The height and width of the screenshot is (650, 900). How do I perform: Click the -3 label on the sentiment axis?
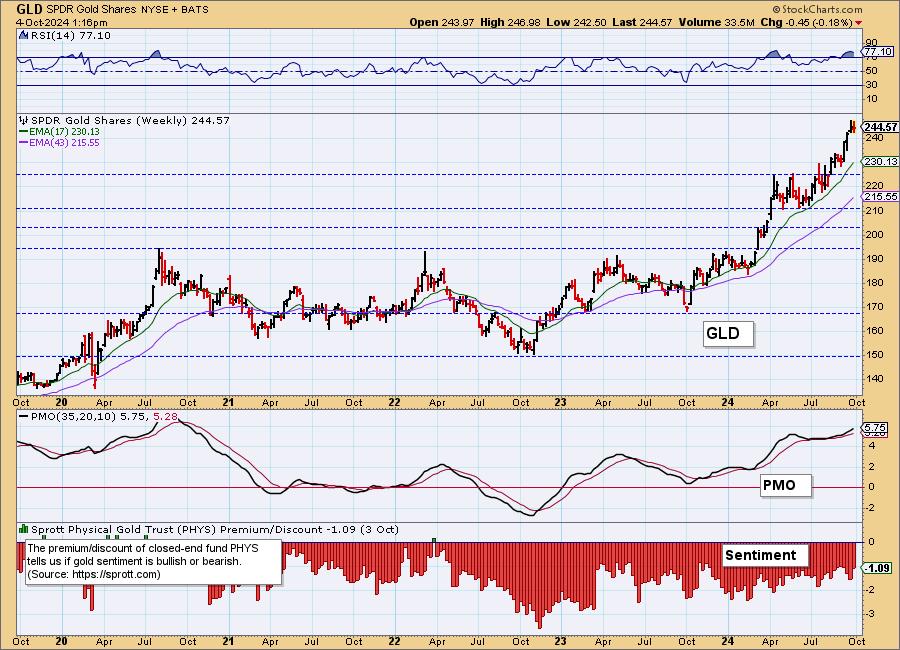point(870,614)
